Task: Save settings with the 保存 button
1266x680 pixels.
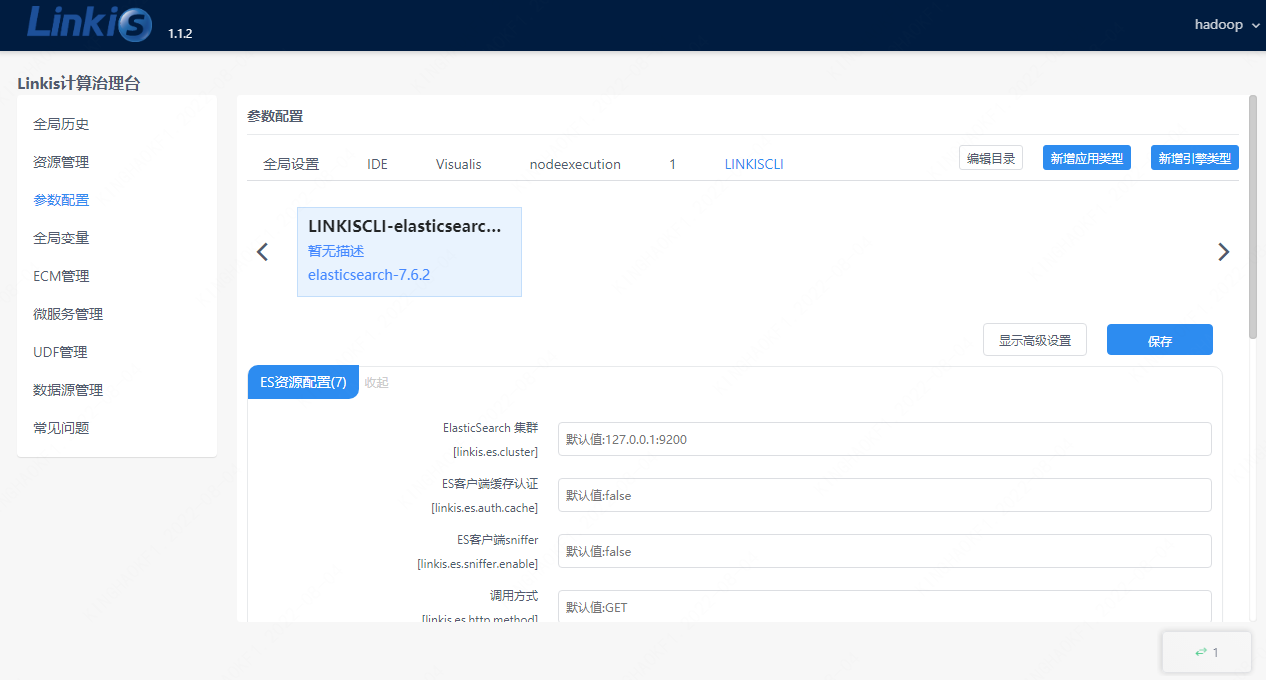Action: pyautogui.click(x=1159, y=339)
